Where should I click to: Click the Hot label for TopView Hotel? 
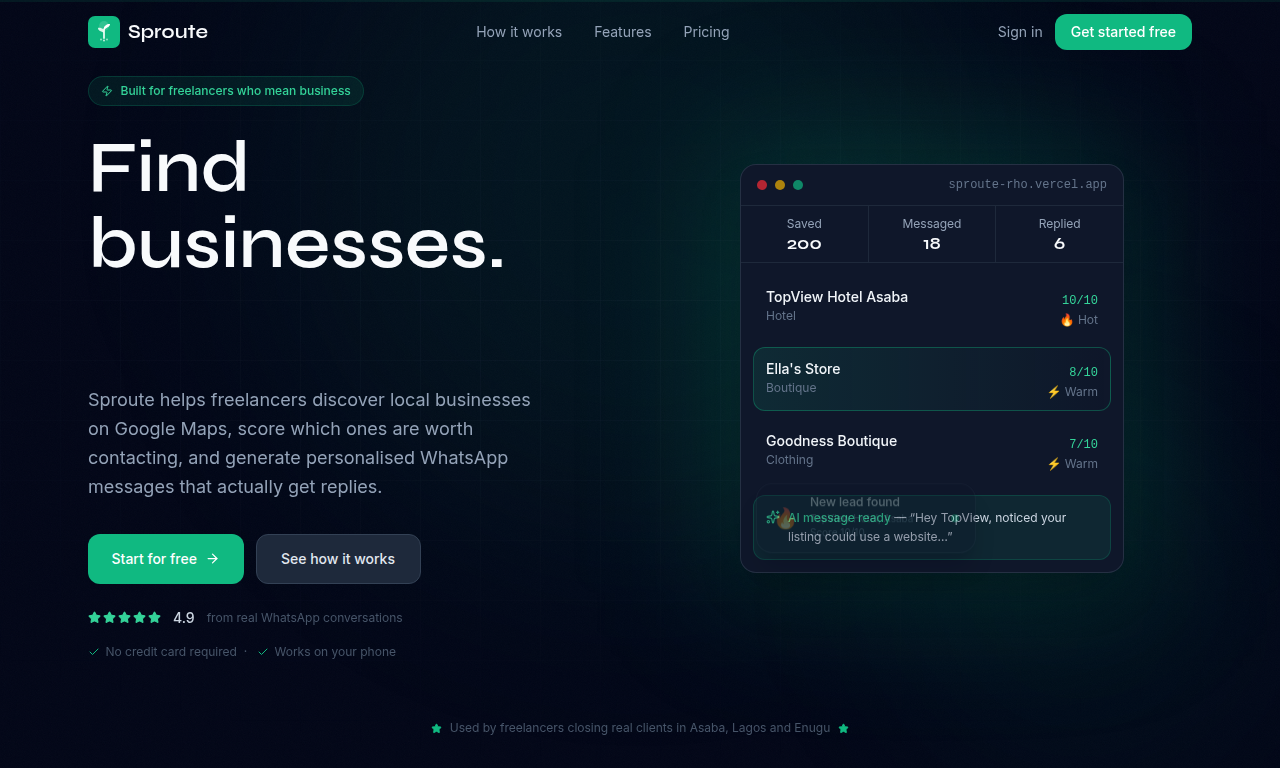point(1088,320)
